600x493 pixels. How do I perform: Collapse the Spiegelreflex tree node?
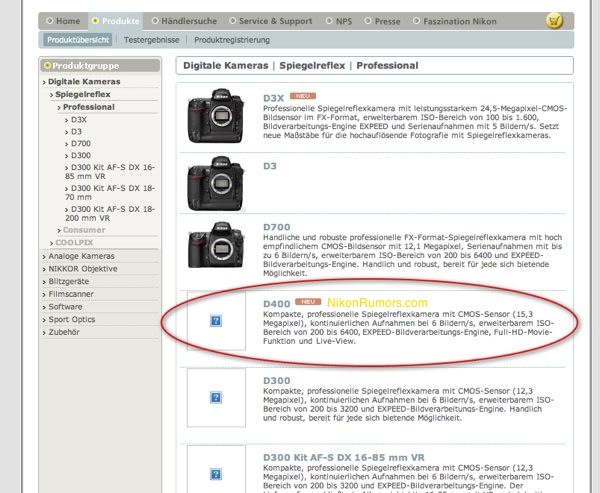(80, 94)
